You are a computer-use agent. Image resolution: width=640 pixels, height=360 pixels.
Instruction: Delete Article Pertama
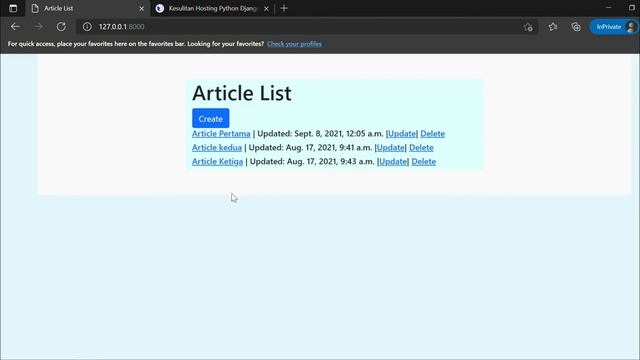(x=433, y=133)
